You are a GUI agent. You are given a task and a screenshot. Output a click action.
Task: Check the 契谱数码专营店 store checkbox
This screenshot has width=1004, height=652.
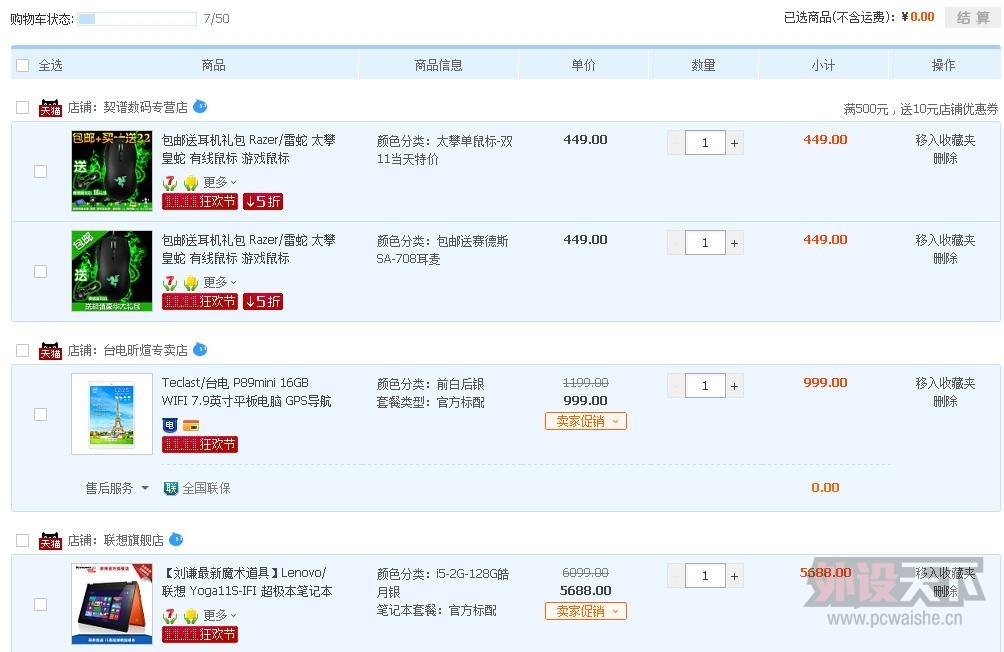(x=22, y=108)
